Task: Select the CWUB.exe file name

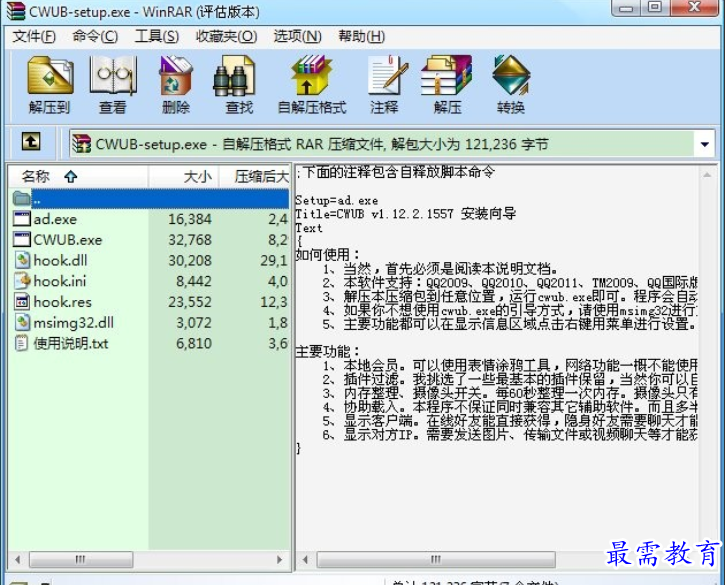Action: 68,240
